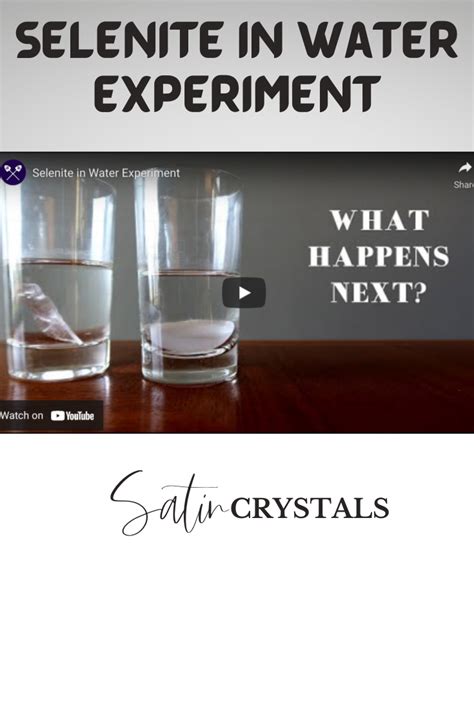Image resolution: width=474 pixels, height=710 pixels.
Task: Click the WHAT HAPPENS NEXT? overlay text
Action: (379, 256)
